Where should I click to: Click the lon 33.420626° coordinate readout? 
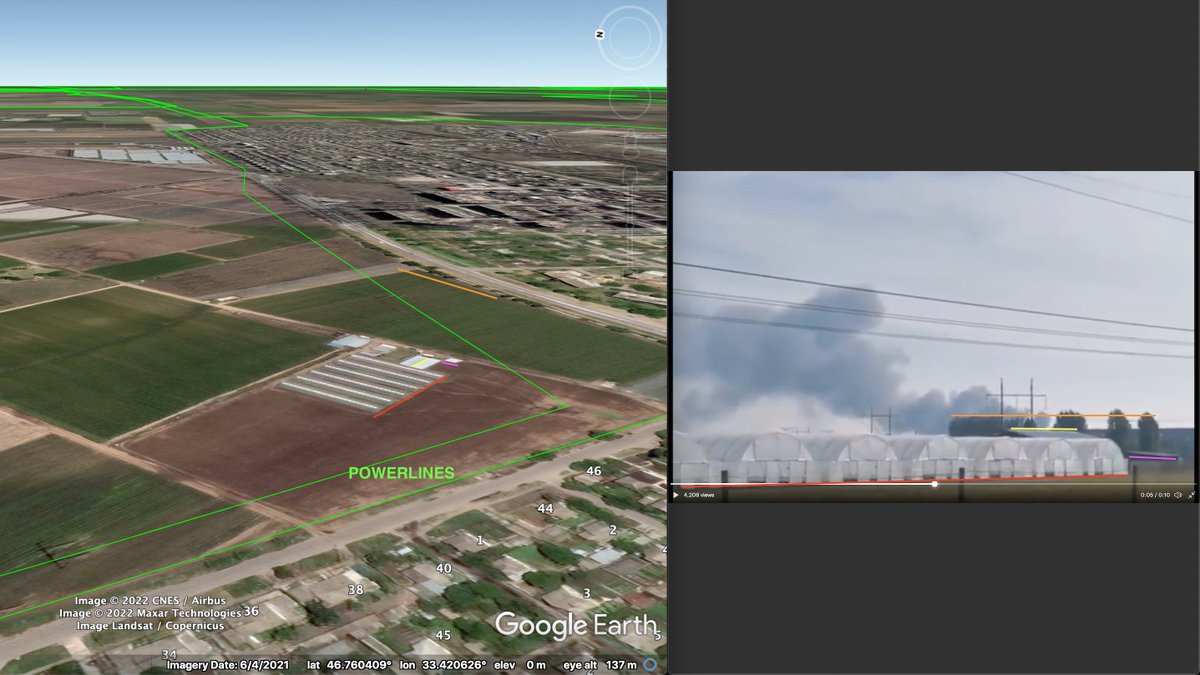(443, 665)
